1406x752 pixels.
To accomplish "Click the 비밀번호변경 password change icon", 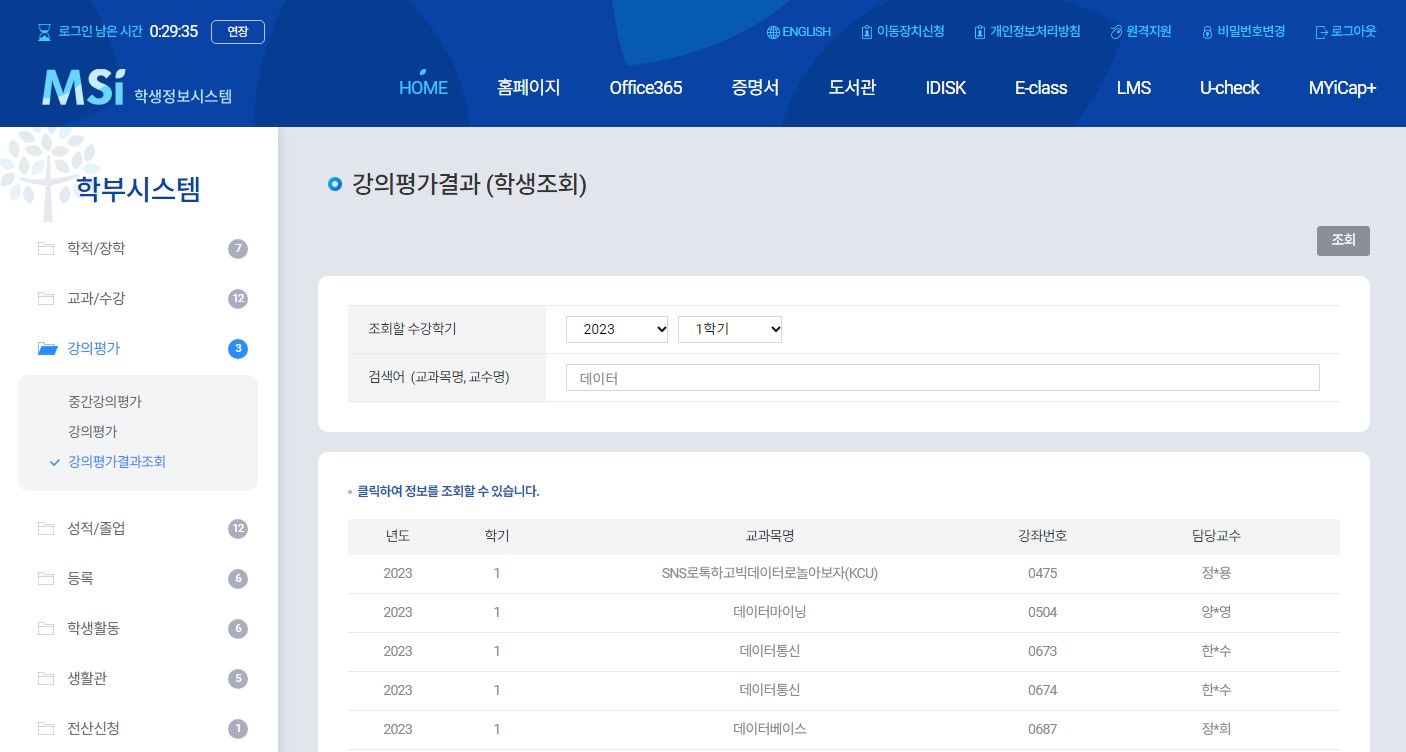I will tap(1207, 31).
